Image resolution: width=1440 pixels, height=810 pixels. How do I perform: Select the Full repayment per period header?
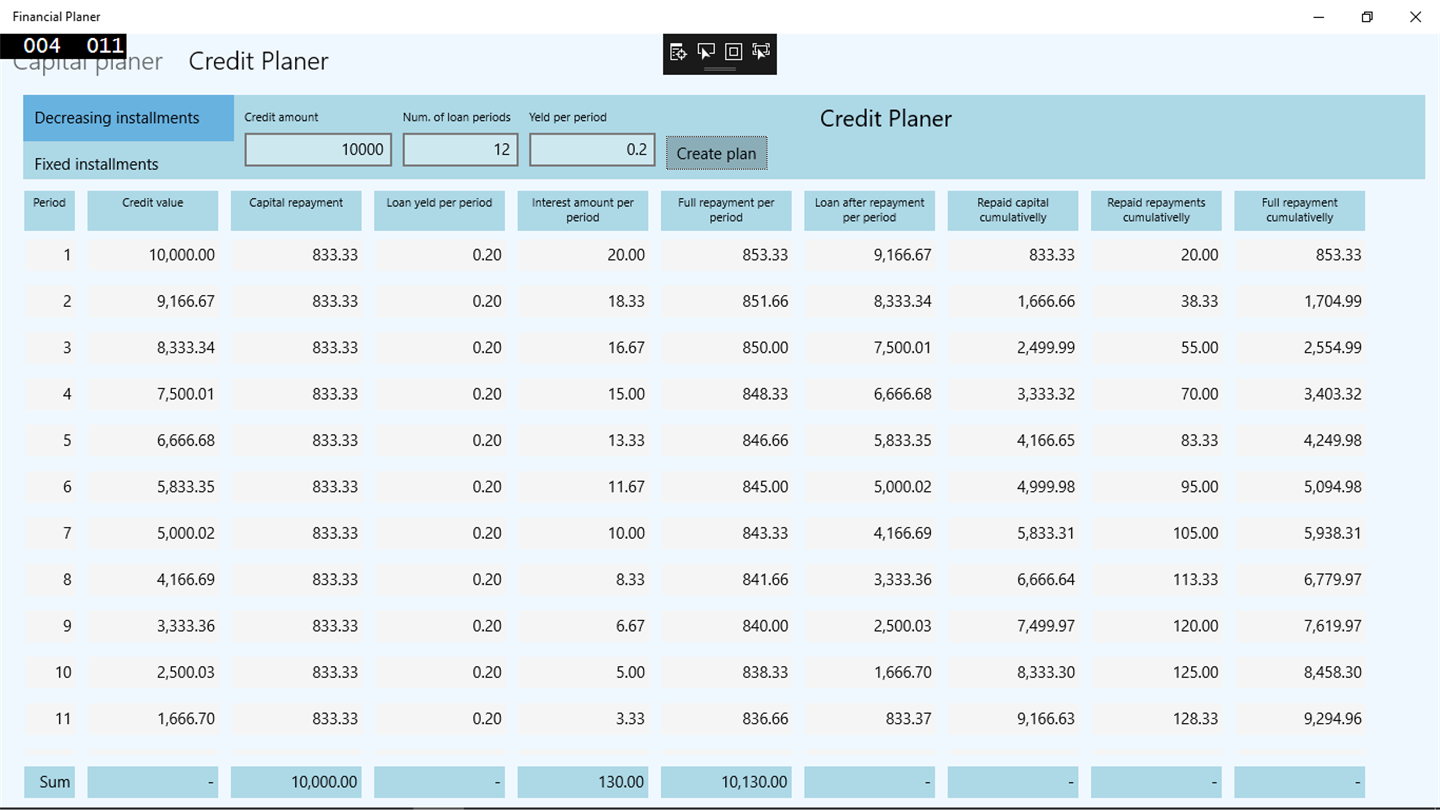[x=726, y=210]
